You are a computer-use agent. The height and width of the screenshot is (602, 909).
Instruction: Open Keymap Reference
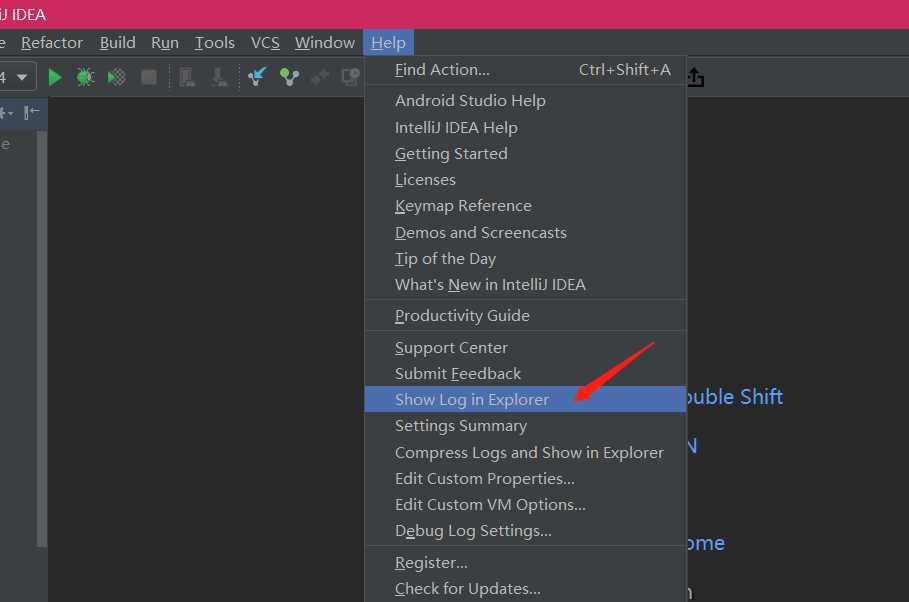click(525, 206)
